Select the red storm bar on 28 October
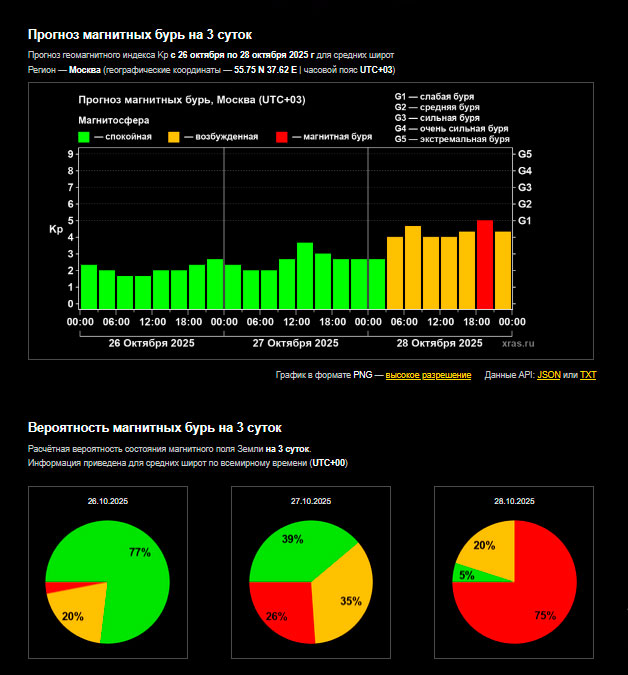The image size is (628, 675). pyautogui.click(x=485, y=265)
